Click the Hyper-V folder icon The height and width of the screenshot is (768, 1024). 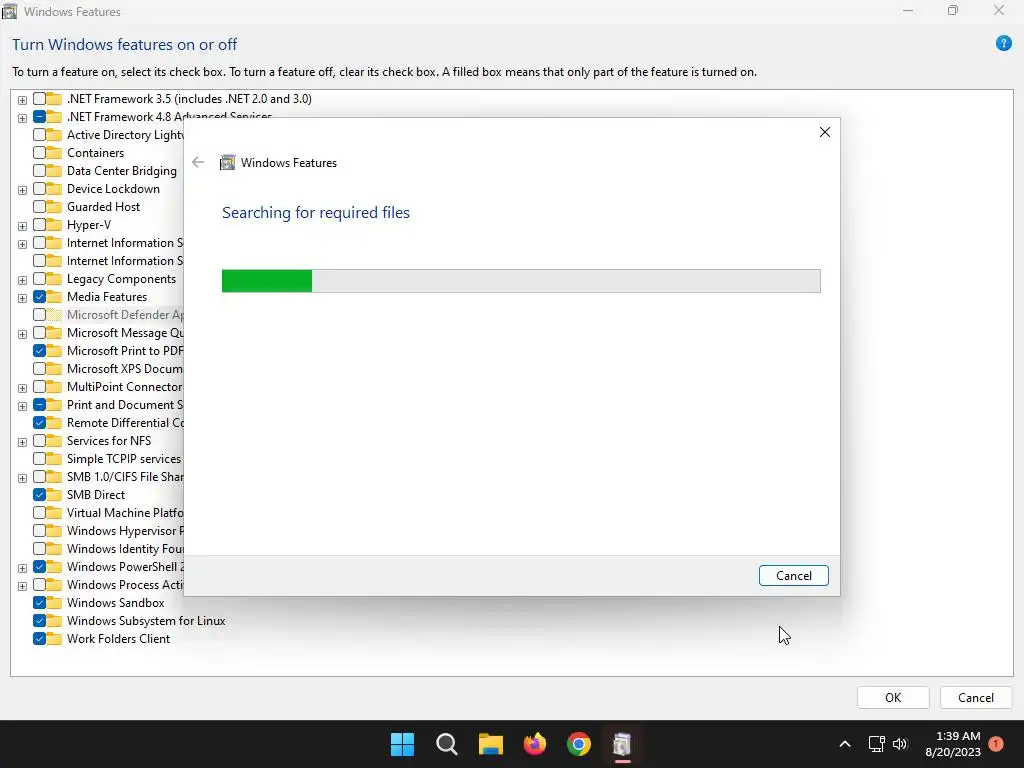pyautogui.click(x=55, y=225)
